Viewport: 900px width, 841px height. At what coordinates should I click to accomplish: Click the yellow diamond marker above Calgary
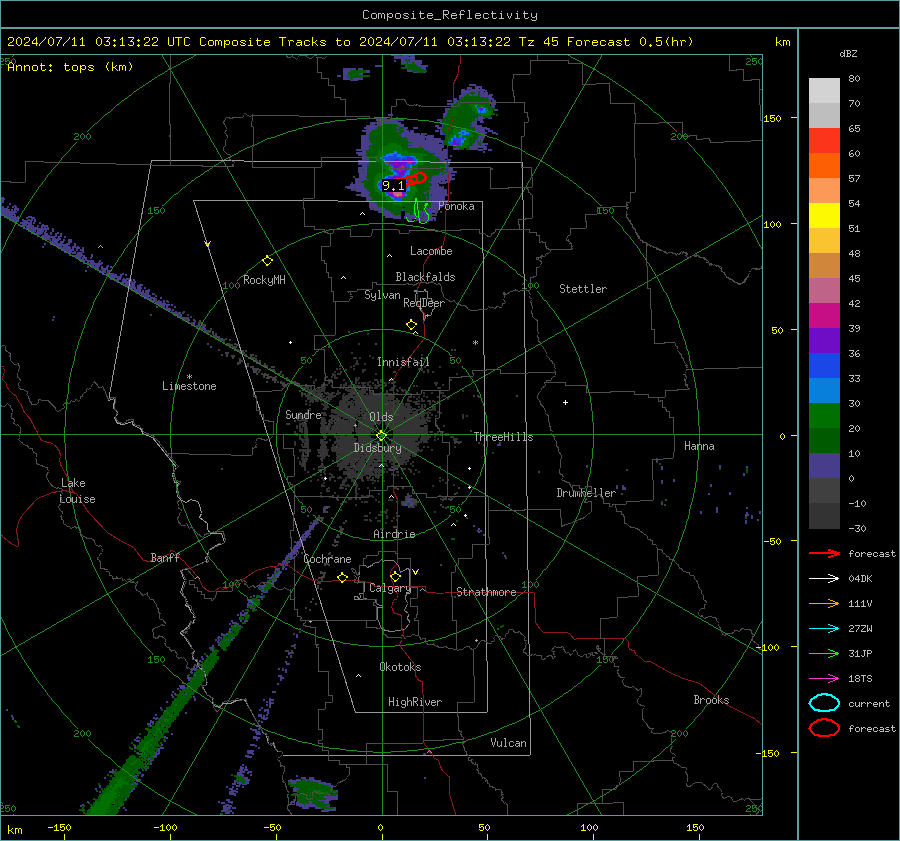[395, 576]
